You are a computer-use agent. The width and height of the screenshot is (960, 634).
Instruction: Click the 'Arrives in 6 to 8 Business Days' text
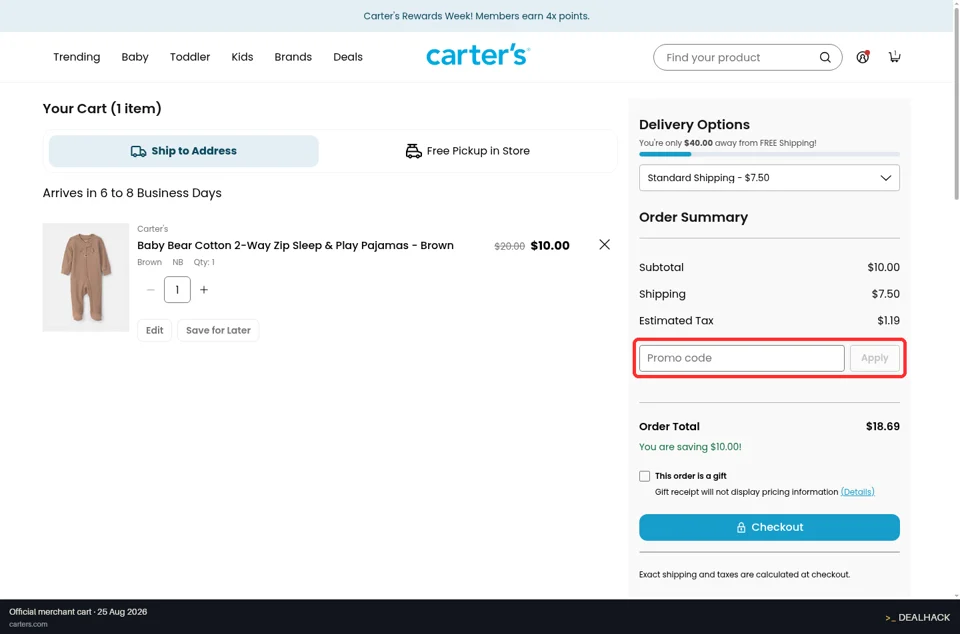[x=132, y=193]
